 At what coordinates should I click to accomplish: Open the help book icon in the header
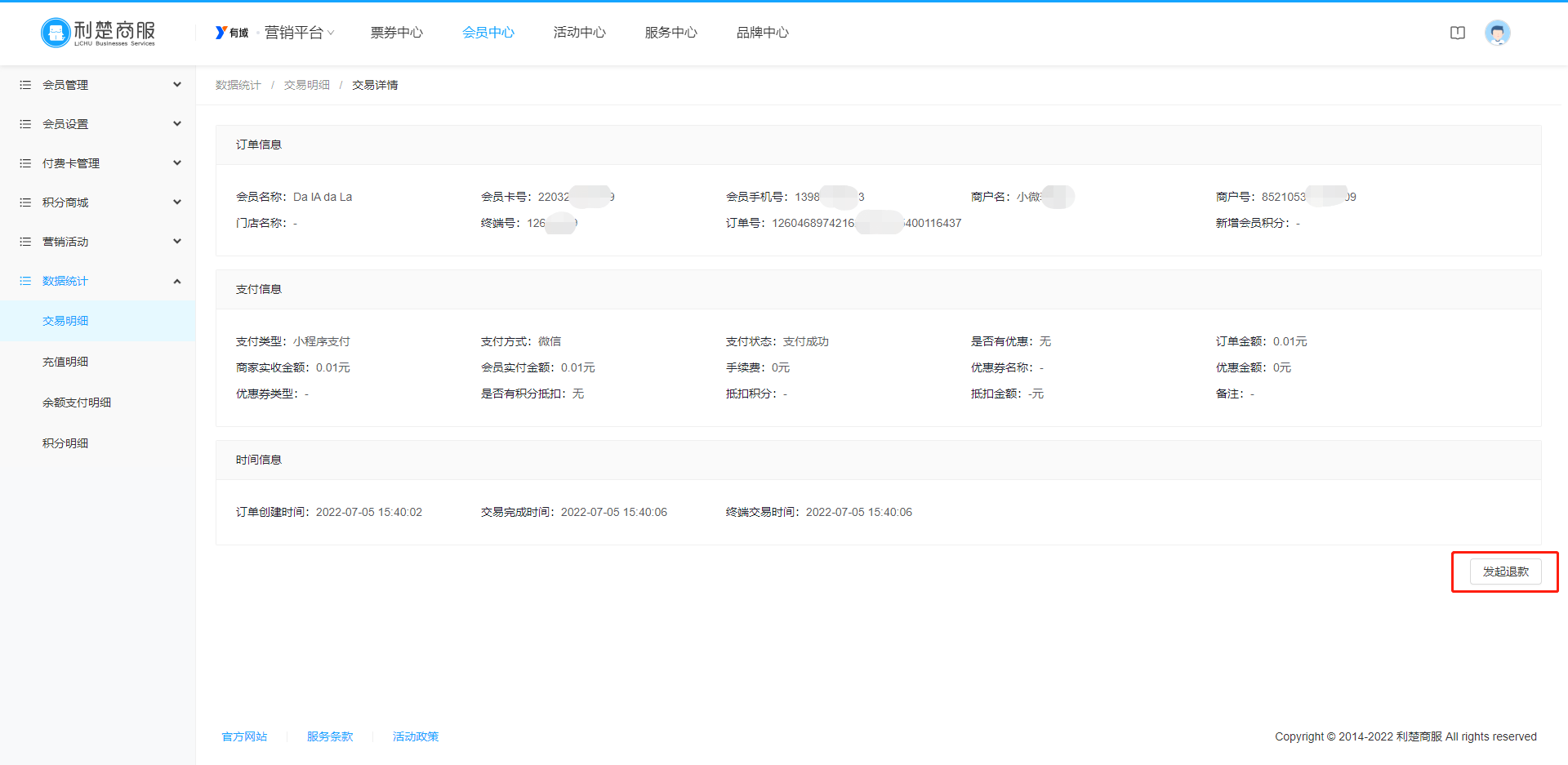click(x=1458, y=33)
